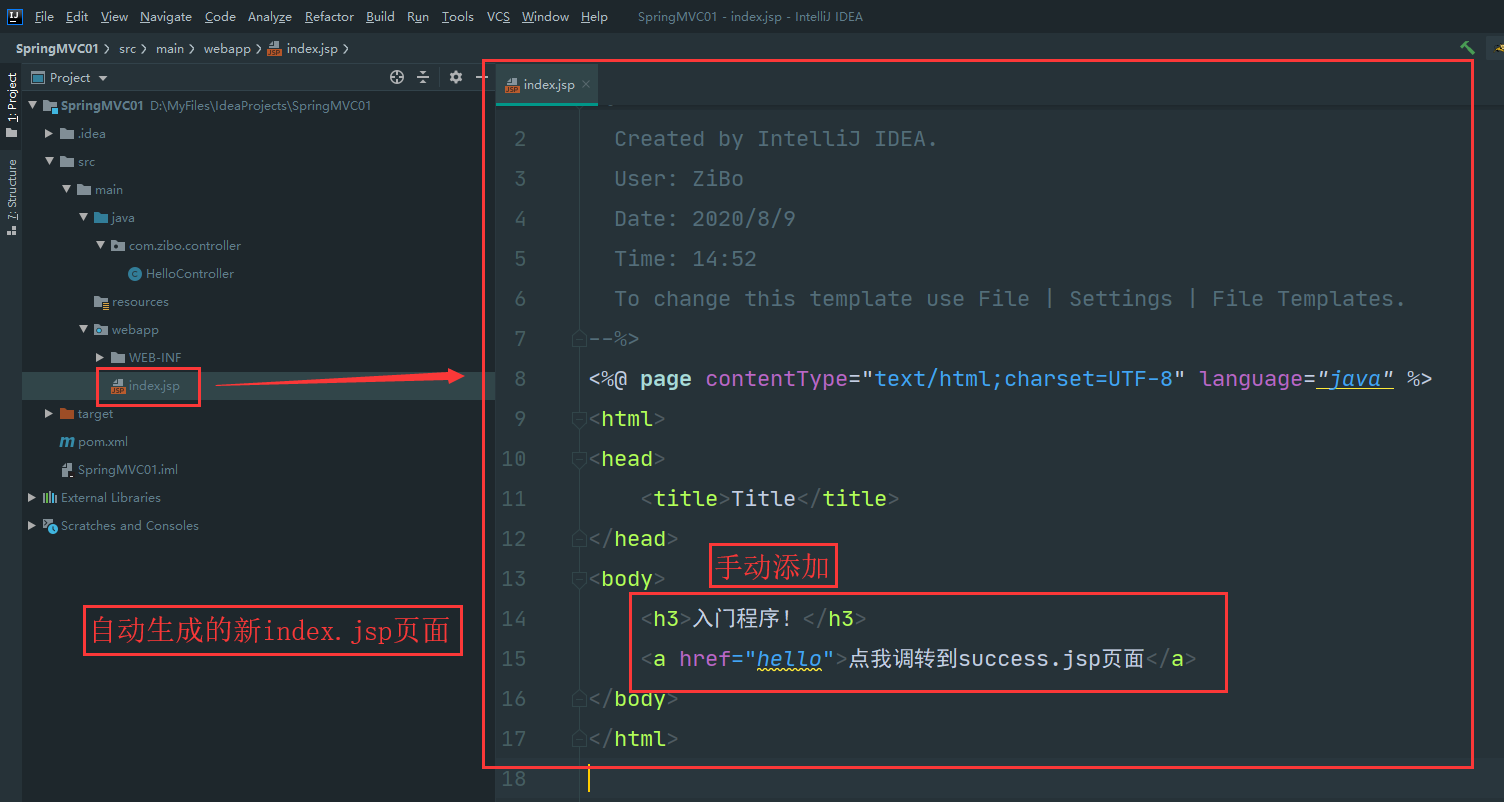This screenshot has height=802, width=1504.
Task: Collapse the src folder
Action: 49,161
